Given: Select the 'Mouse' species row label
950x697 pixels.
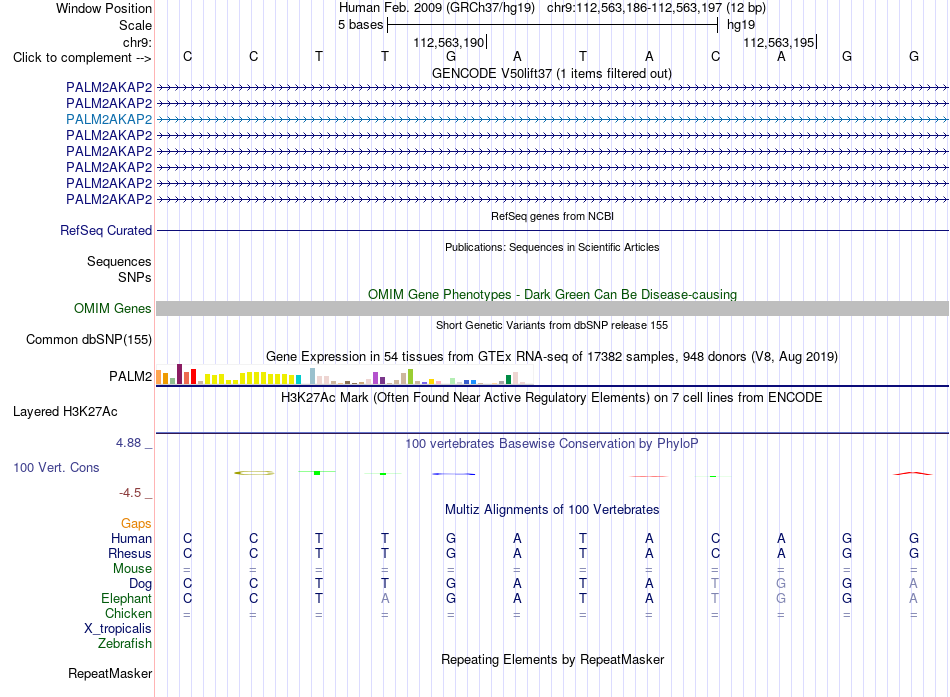Looking at the screenshot, I should coord(132,569).
